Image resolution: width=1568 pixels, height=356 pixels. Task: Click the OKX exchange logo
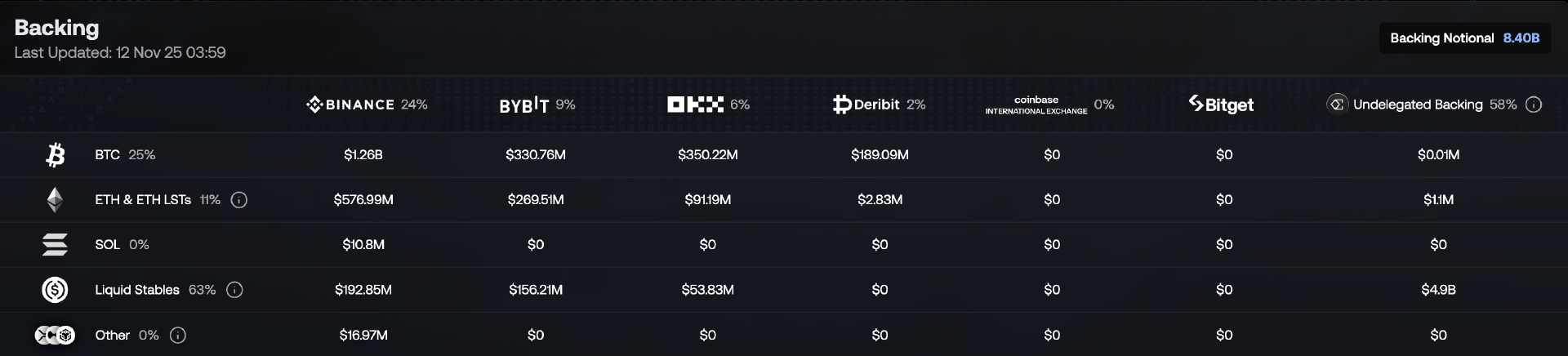(695, 105)
